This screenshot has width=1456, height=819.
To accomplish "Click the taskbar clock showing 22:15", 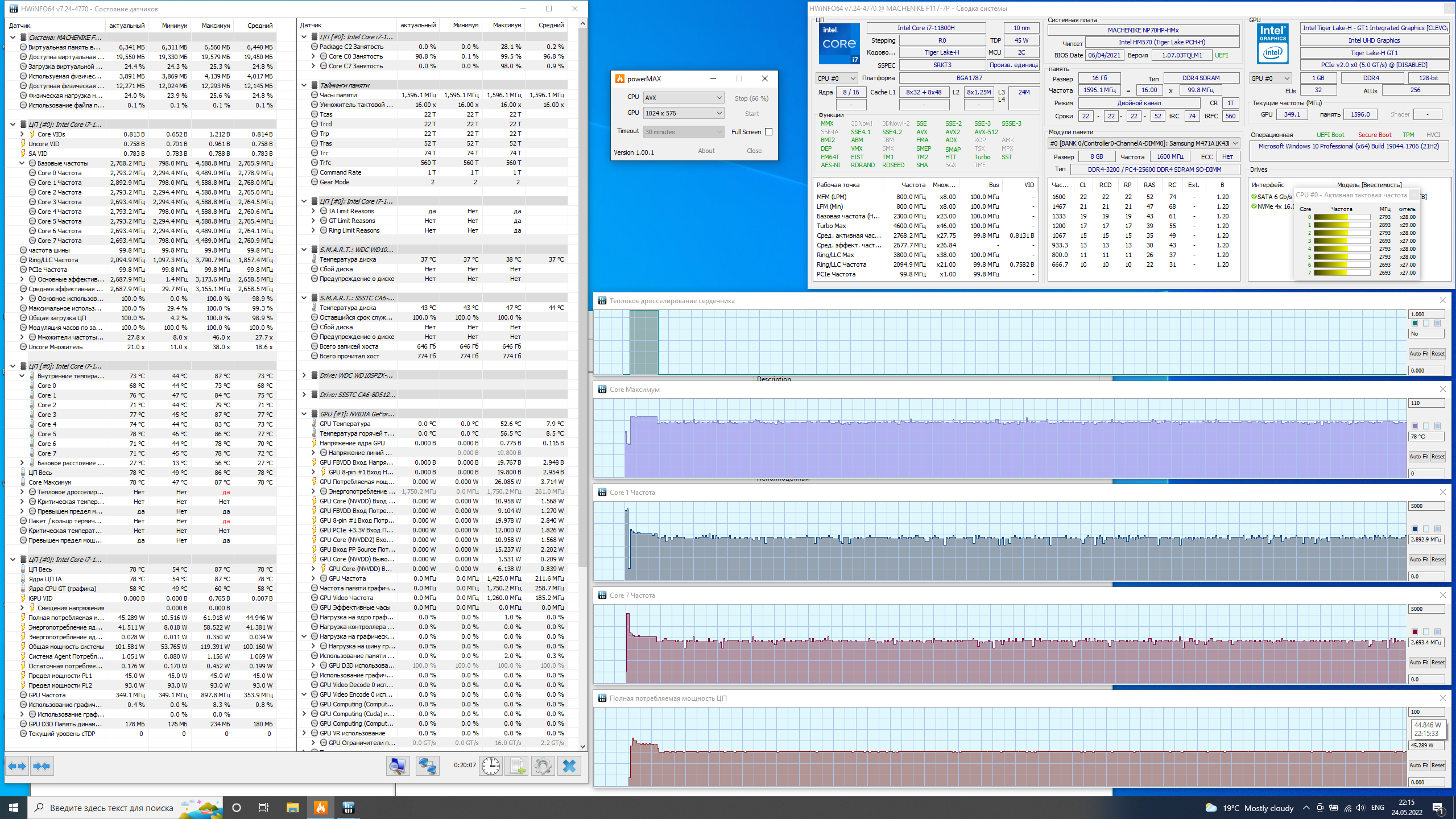I will 1407,808.
